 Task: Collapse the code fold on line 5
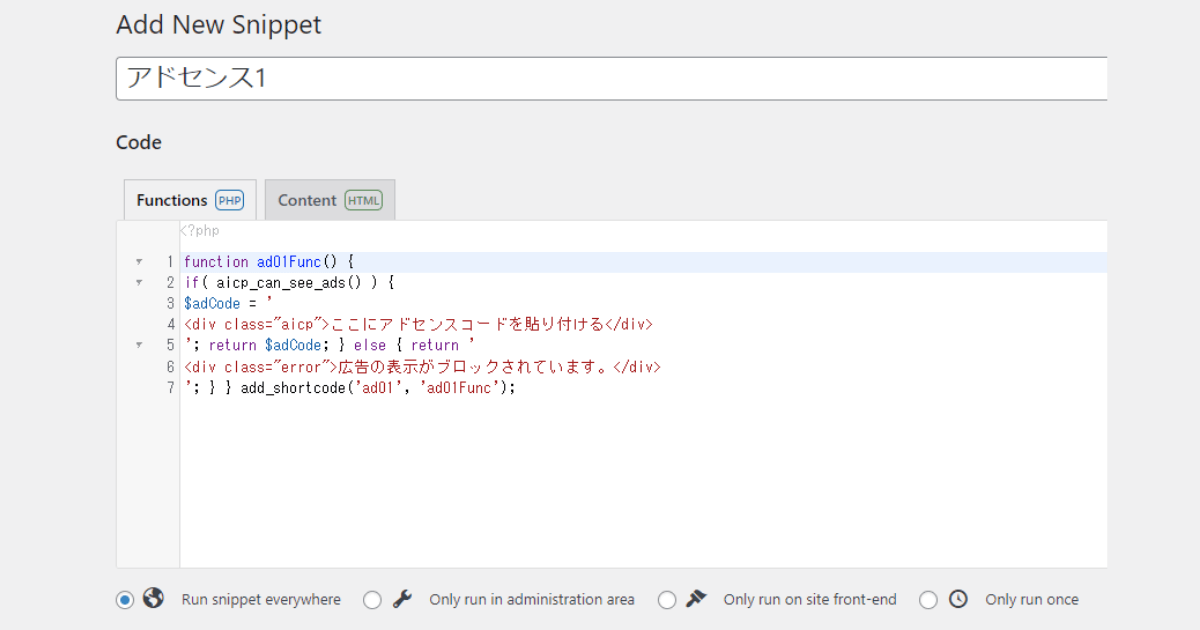pos(139,345)
